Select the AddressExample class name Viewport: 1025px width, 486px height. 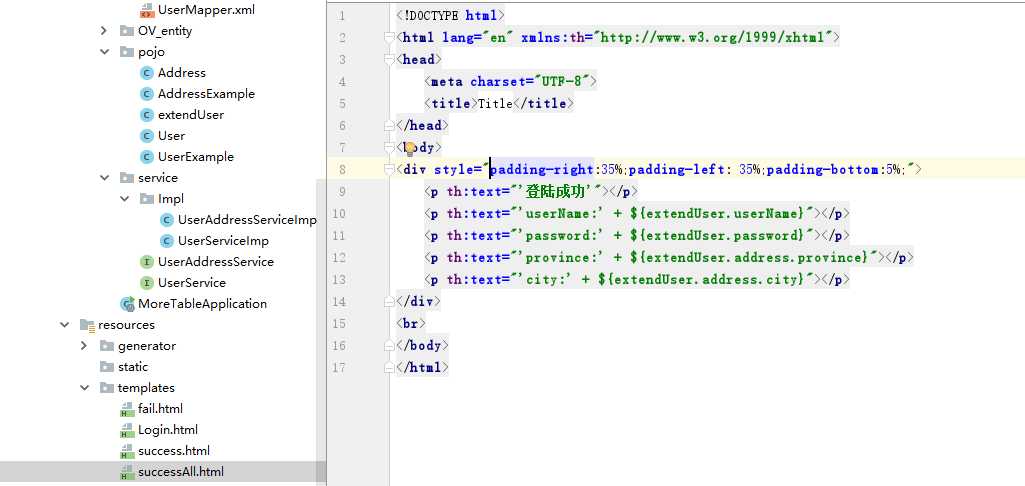(x=206, y=94)
